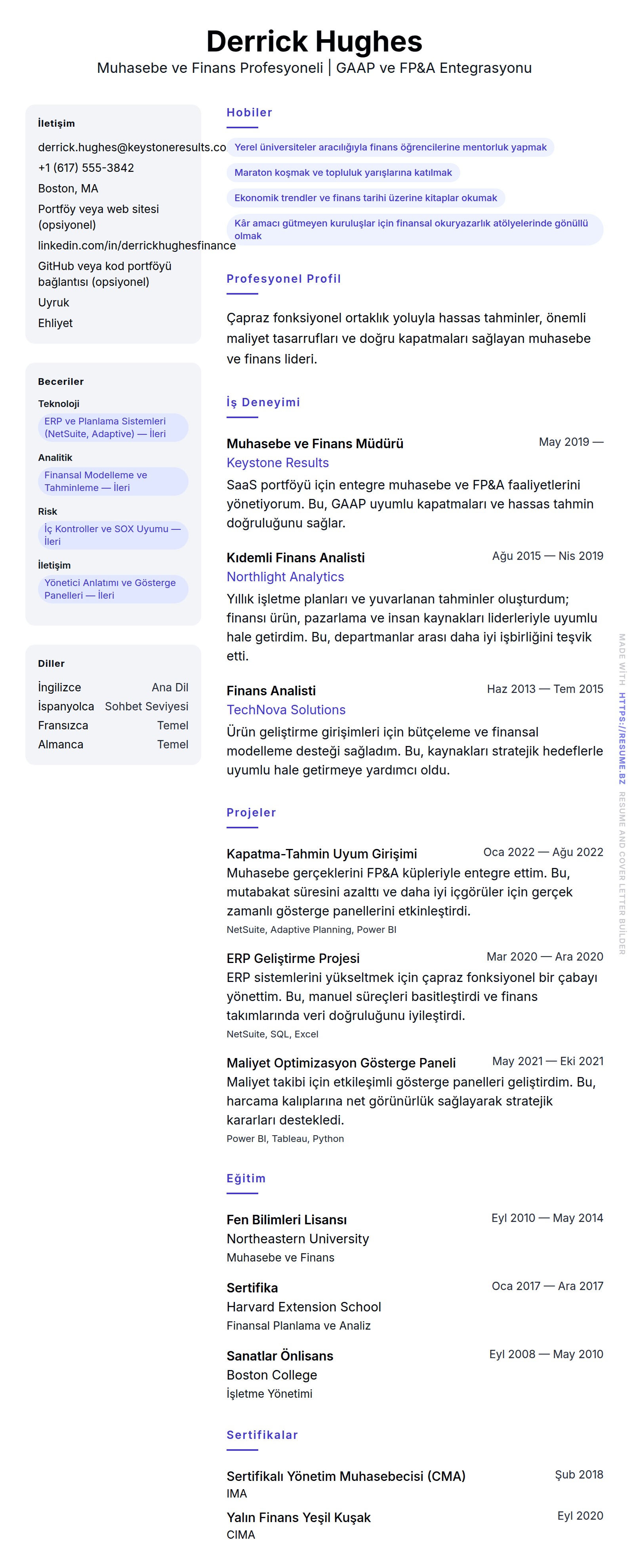The width and height of the screenshot is (629, 1568).
Task: Open the Northlight Analytics company link
Action: pos(285,577)
